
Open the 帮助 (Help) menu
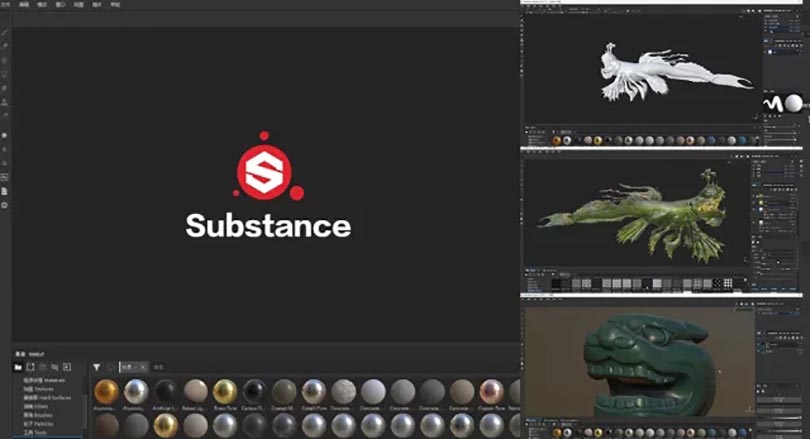tap(115, 4)
